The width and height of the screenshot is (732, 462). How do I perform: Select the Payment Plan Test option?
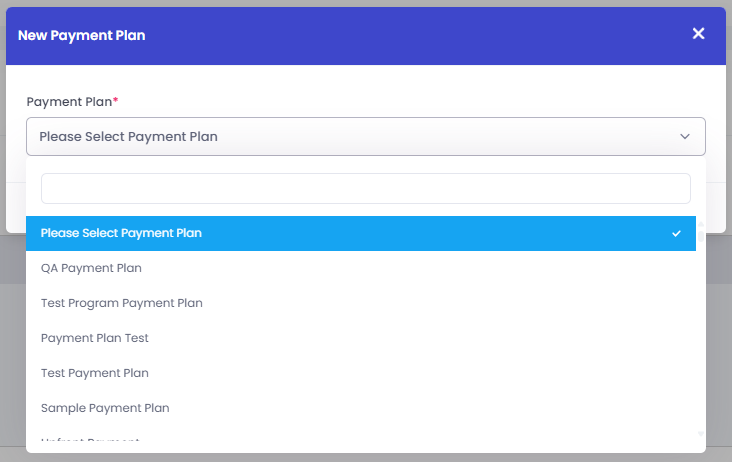[x=95, y=338]
